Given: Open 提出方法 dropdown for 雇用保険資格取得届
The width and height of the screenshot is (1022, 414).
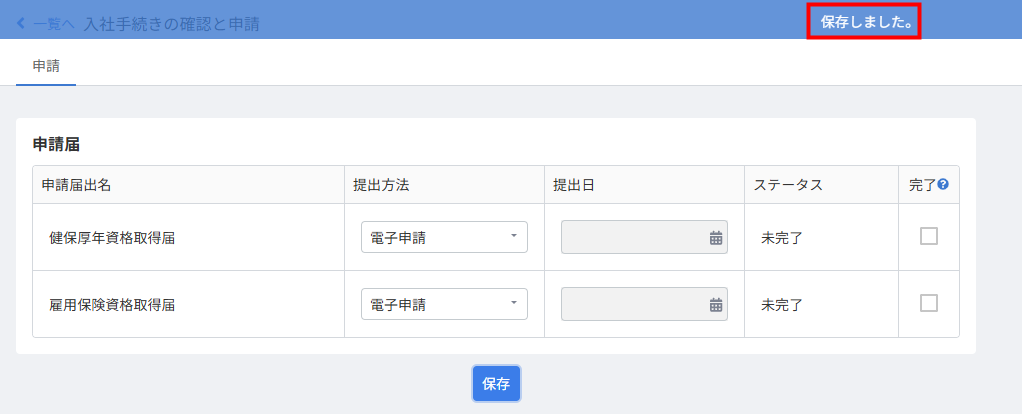Looking at the screenshot, I should click(x=445, y=304).
